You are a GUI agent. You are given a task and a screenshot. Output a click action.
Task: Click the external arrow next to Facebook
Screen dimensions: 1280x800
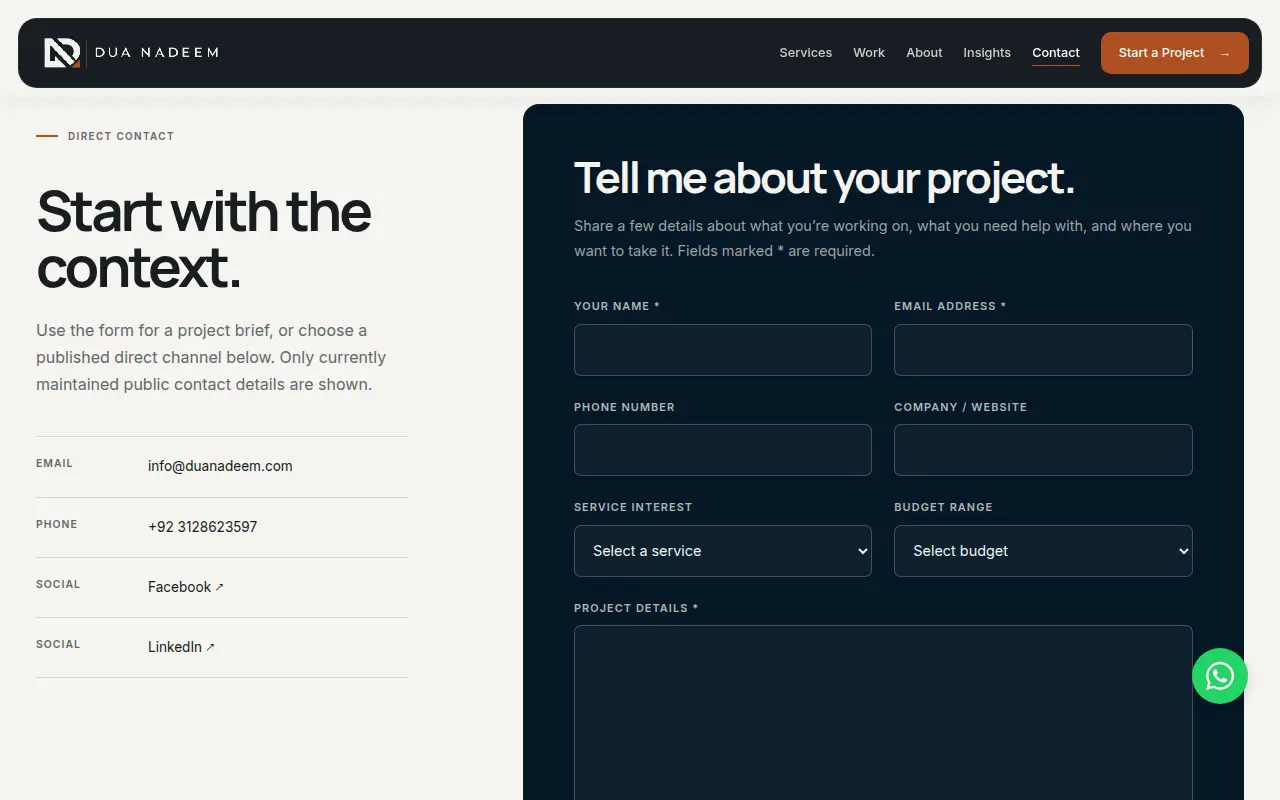point(220,587)
